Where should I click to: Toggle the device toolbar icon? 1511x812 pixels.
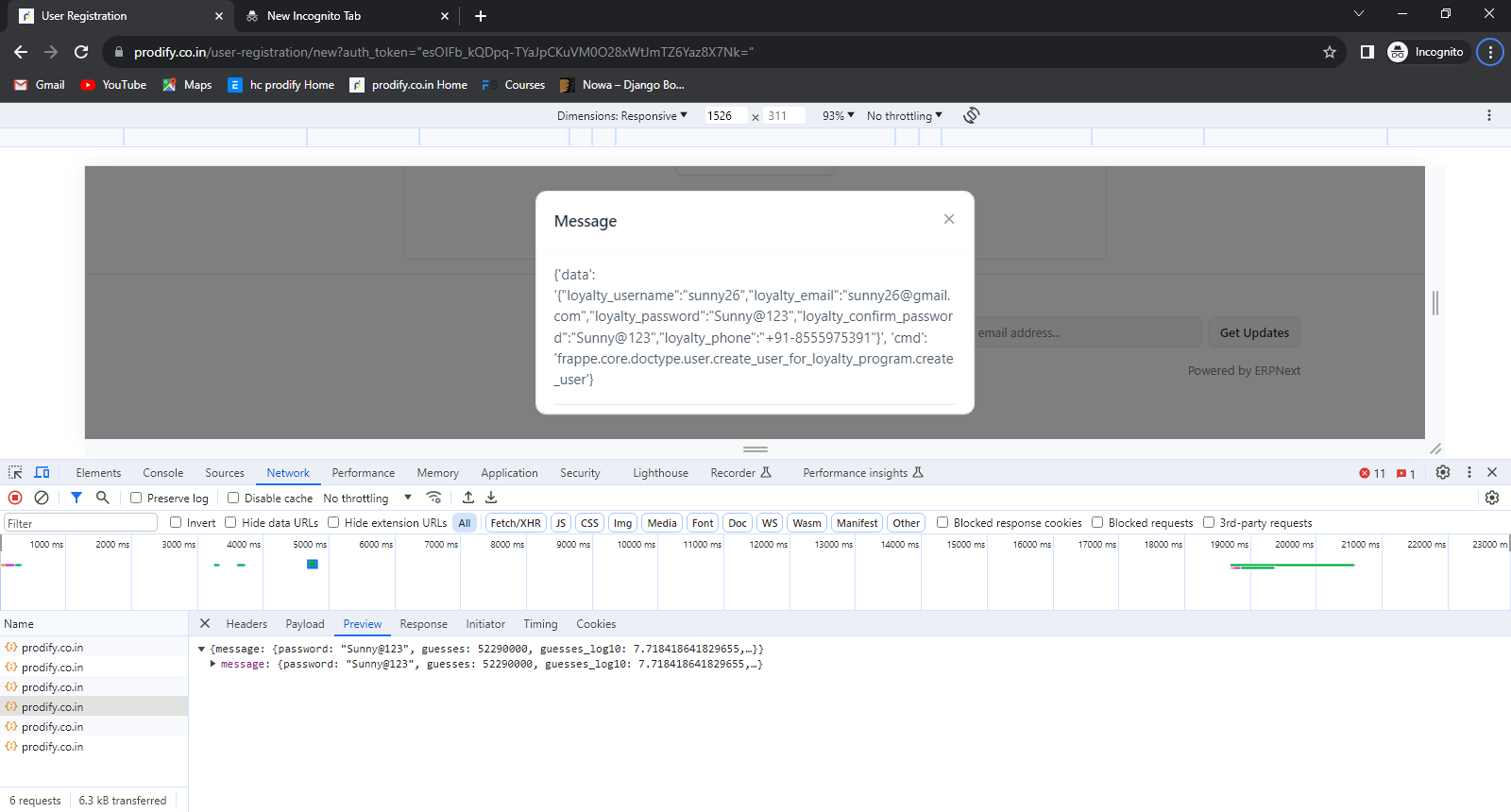(x=42, y=472)
